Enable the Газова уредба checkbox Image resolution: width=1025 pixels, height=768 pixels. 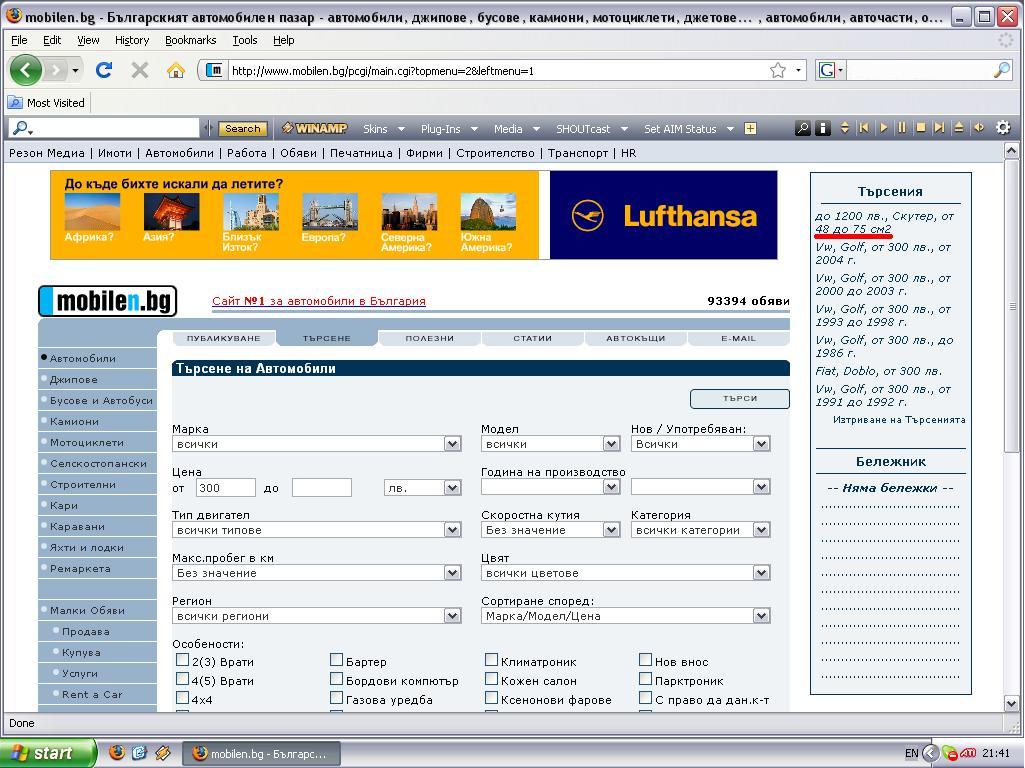click(337, 697)
